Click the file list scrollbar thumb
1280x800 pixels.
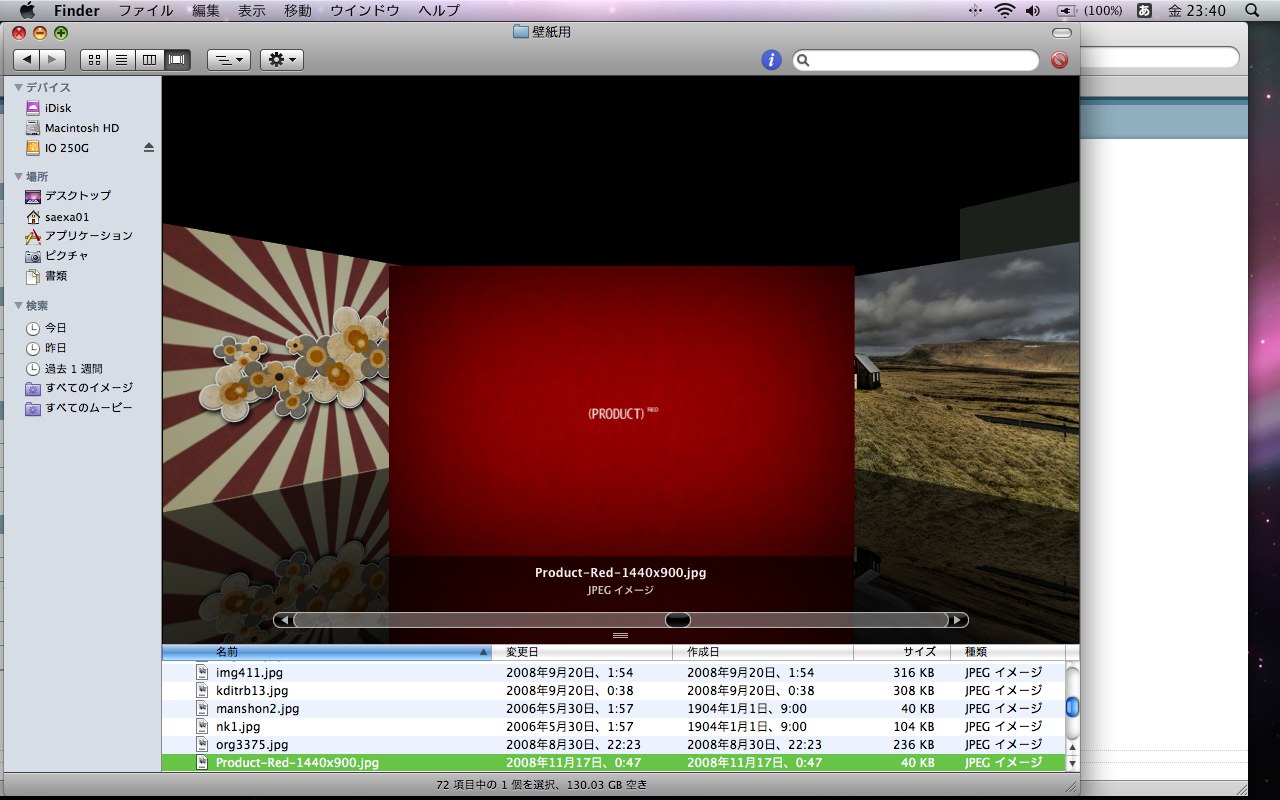point(1072,707)
